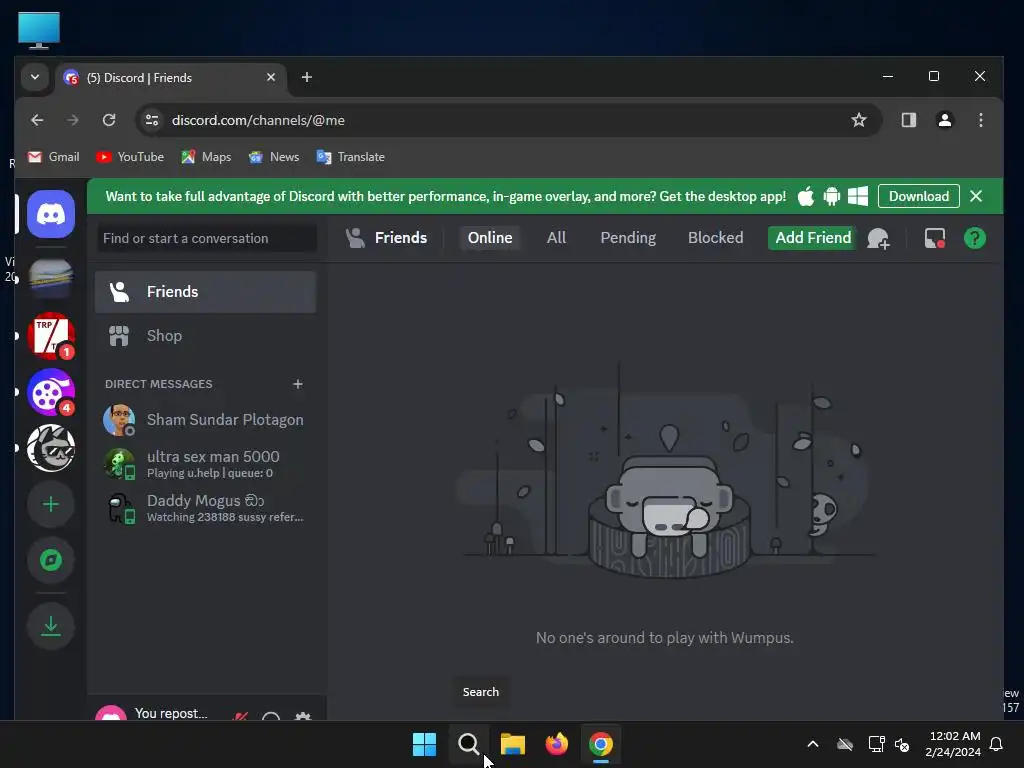Open the Discord inbox icon
The width and height of the screenshot is (1024, 768).
coord(935,238)
